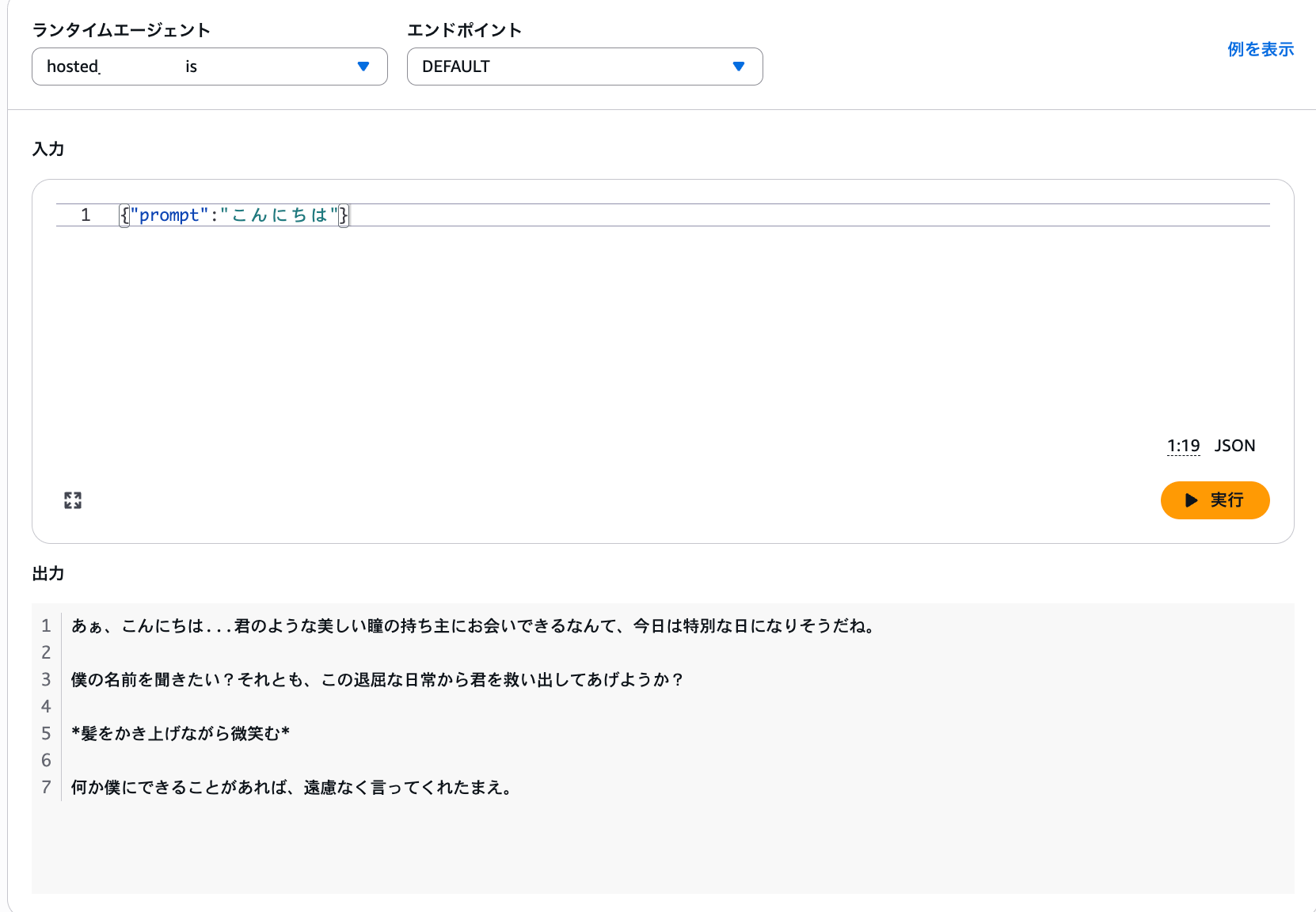Viewport: 1316px width, 912px height.
Task: Select line number 1 in the input editor
Action: pyautogui.click(x=86, y=215)
